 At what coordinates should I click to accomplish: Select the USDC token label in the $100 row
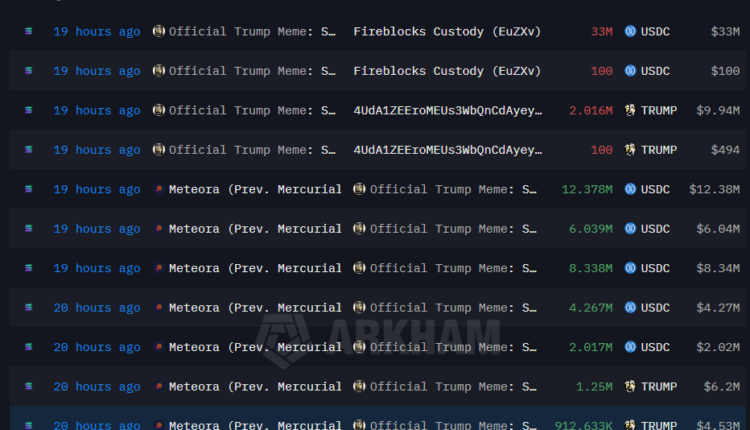click(x=656, y=71)
